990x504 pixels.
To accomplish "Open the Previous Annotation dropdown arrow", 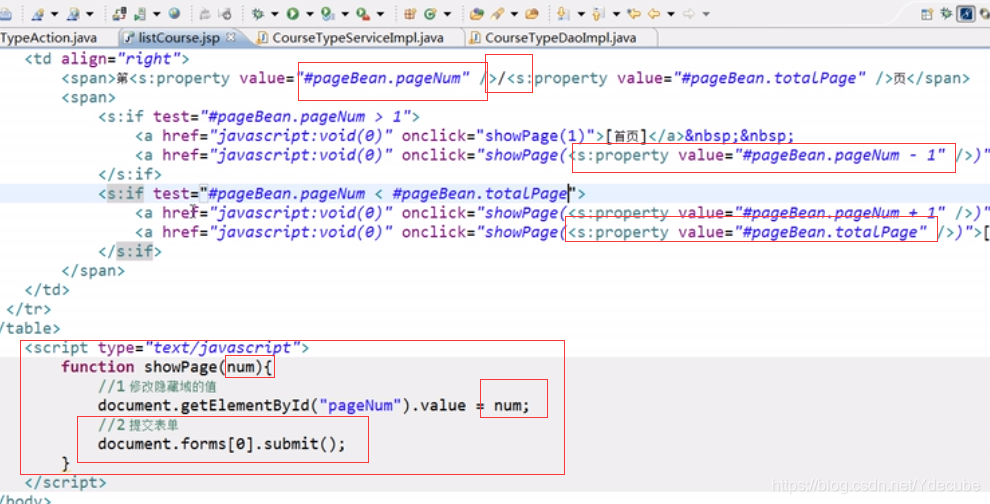I will (x=616, y=13).
